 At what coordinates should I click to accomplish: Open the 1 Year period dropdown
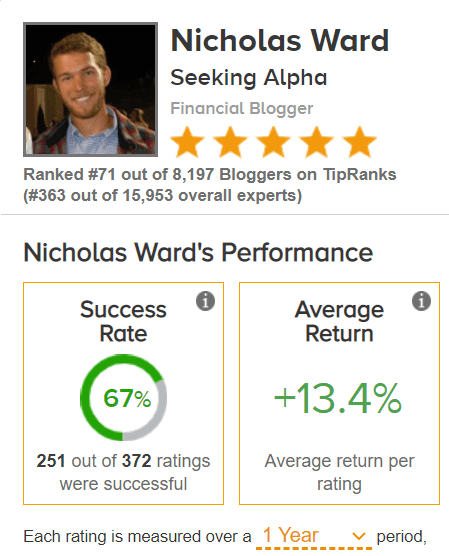(314, 536)
